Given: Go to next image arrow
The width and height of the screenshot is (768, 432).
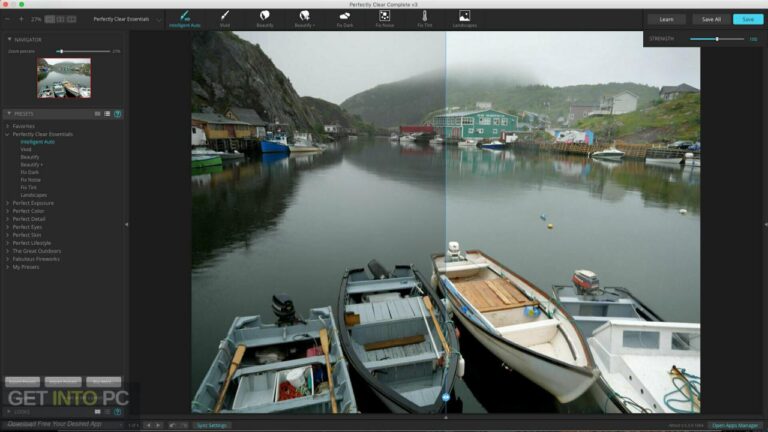Looking at the screenshot, I should coord(158,425).
